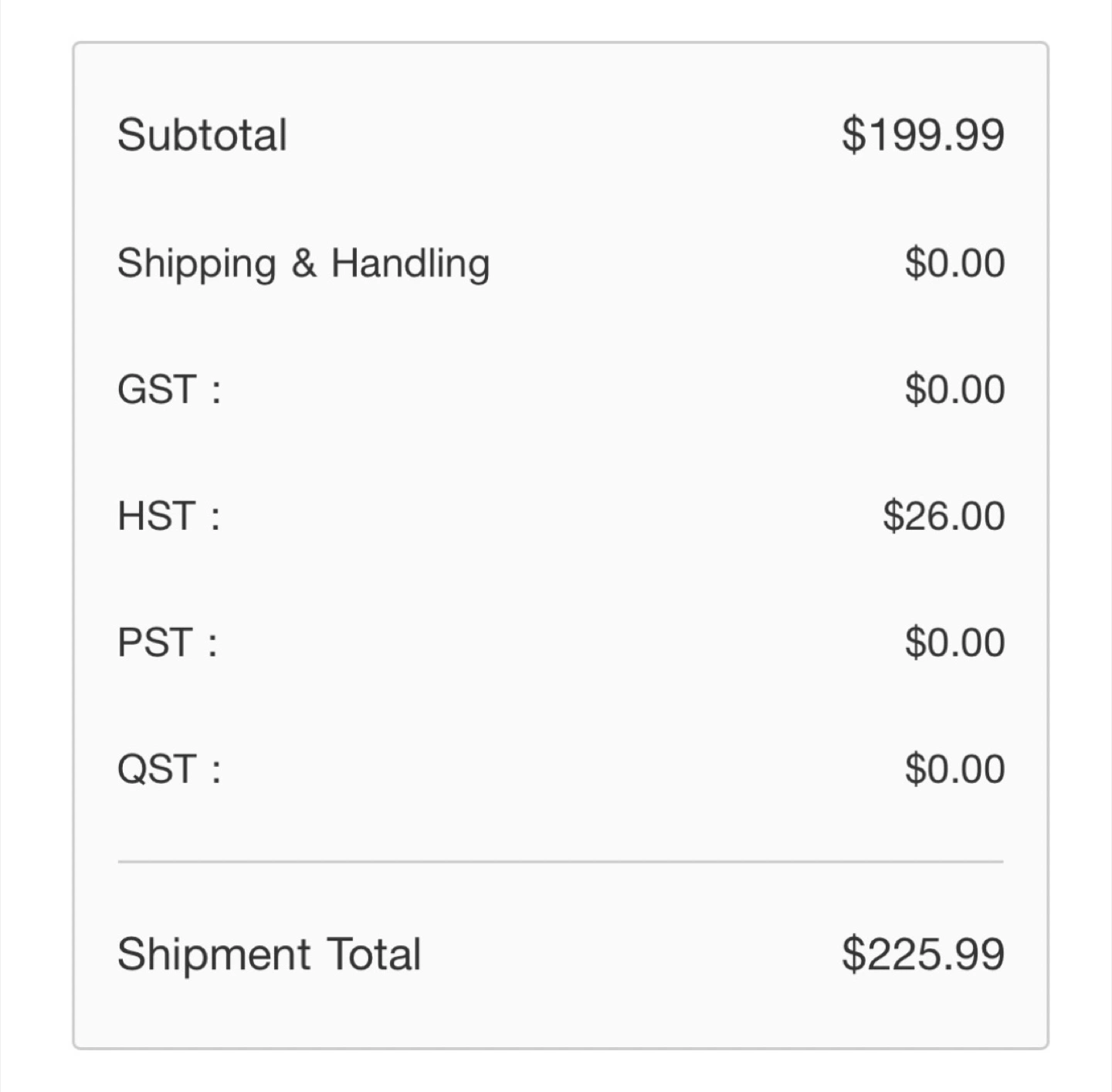Screen dimensions: 1112x1092
Task: Click the Shipment Total label
Action: pyautogui.click(x=269, y=955)
